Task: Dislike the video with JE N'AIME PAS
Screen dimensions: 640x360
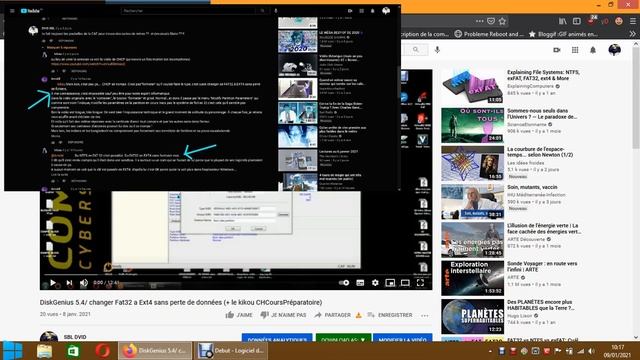Action: [283, 315]
